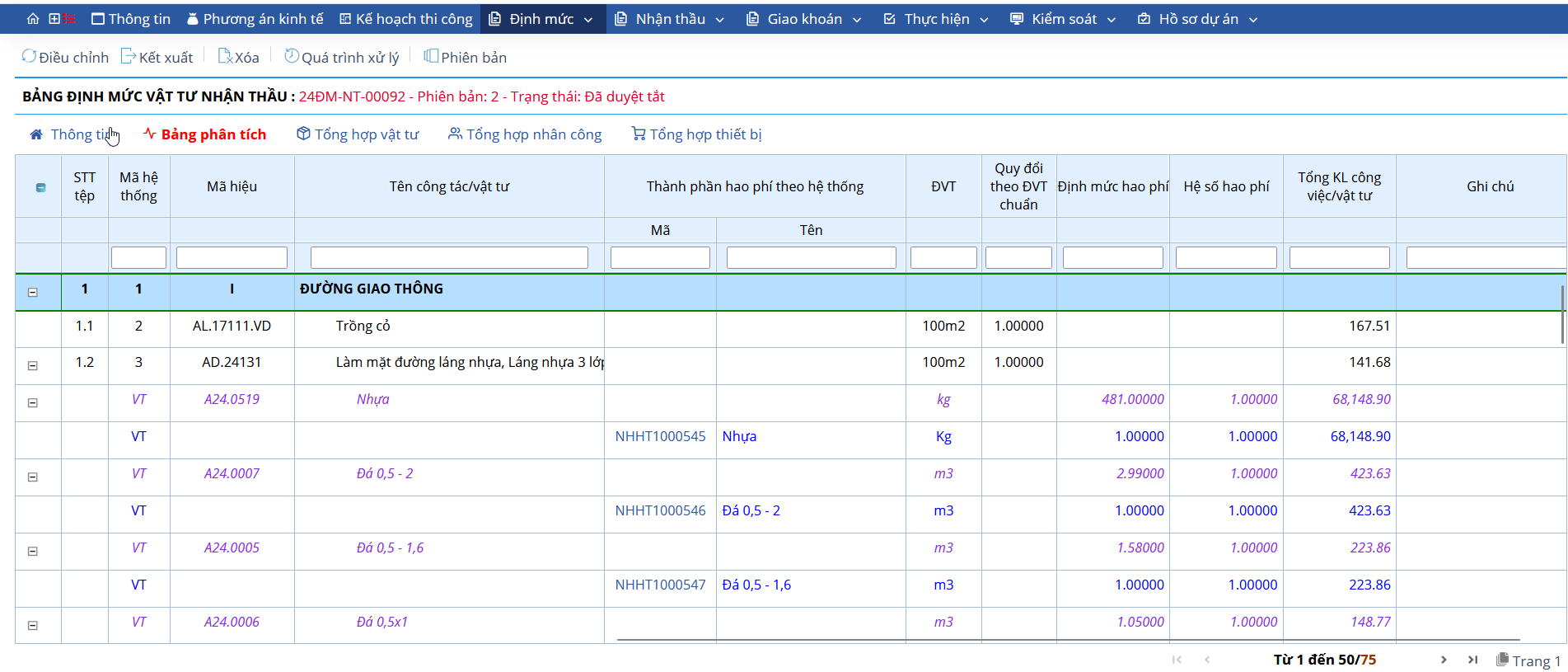Open the Thông tin menu item
1568x672 pixels.
pos(130,19)
